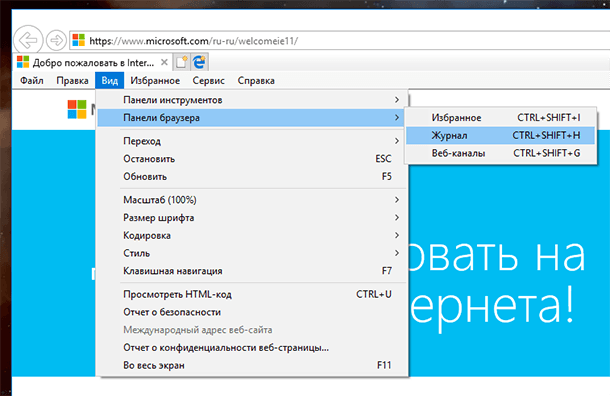Click the address bar URL field
The height and width of the screenshot is (396, 610).
(339, 40)
